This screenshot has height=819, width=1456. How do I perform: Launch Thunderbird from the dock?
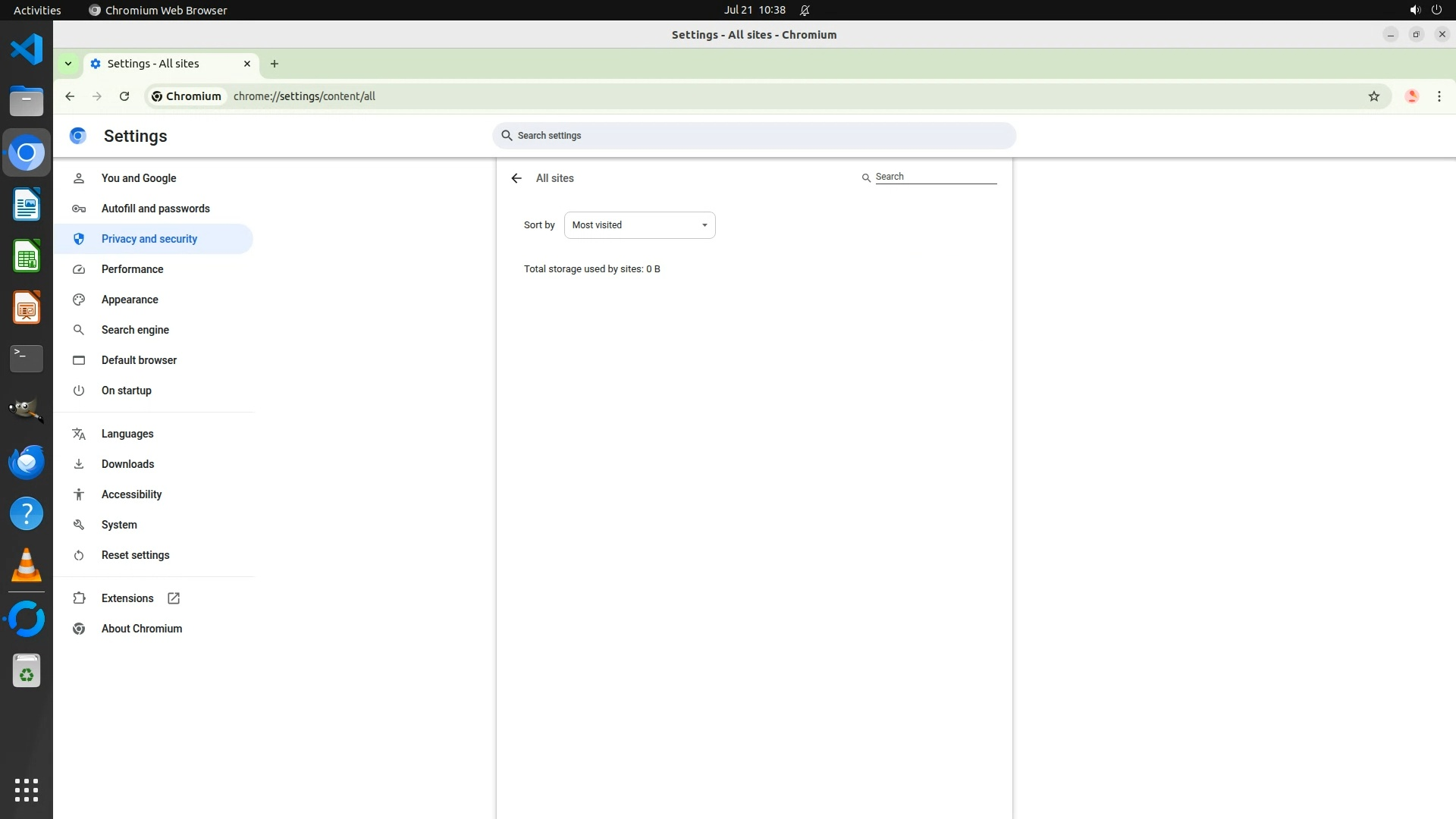(27, 462)
